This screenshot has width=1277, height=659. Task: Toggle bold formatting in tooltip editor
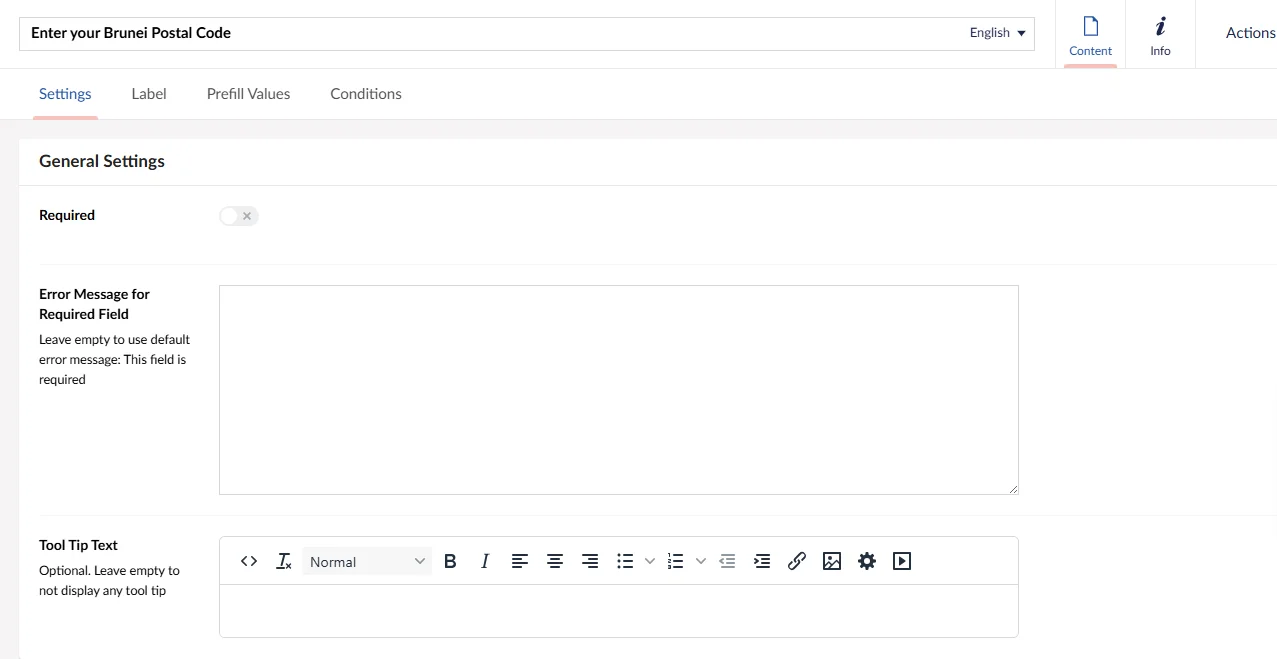[x=450, y=562]
